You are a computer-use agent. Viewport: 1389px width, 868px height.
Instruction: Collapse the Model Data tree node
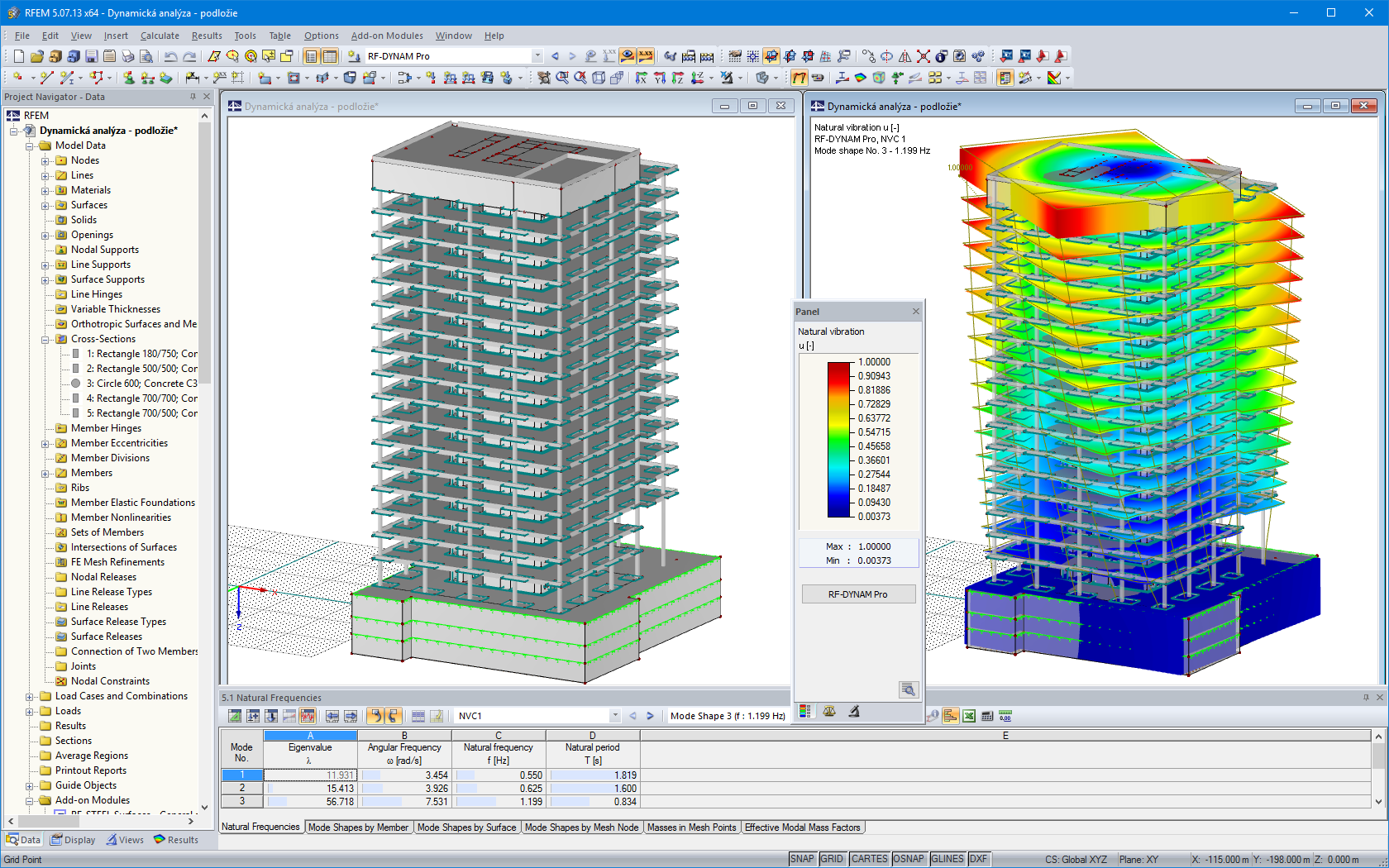pyautogui.click(x=29, y=145)
